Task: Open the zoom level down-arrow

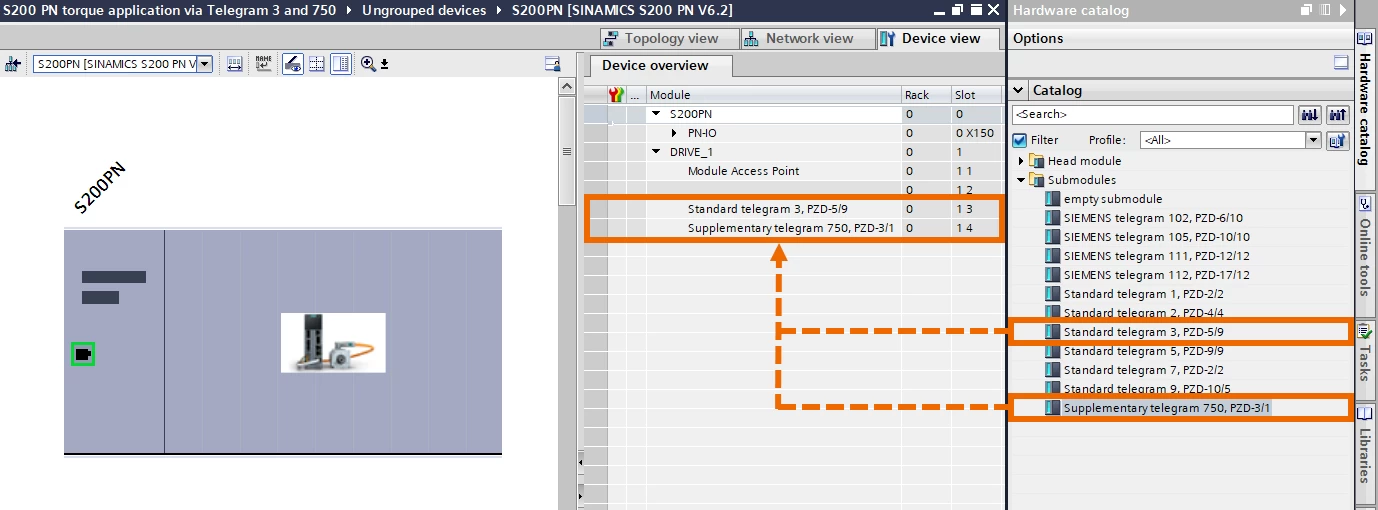Action: click(384, 65)
